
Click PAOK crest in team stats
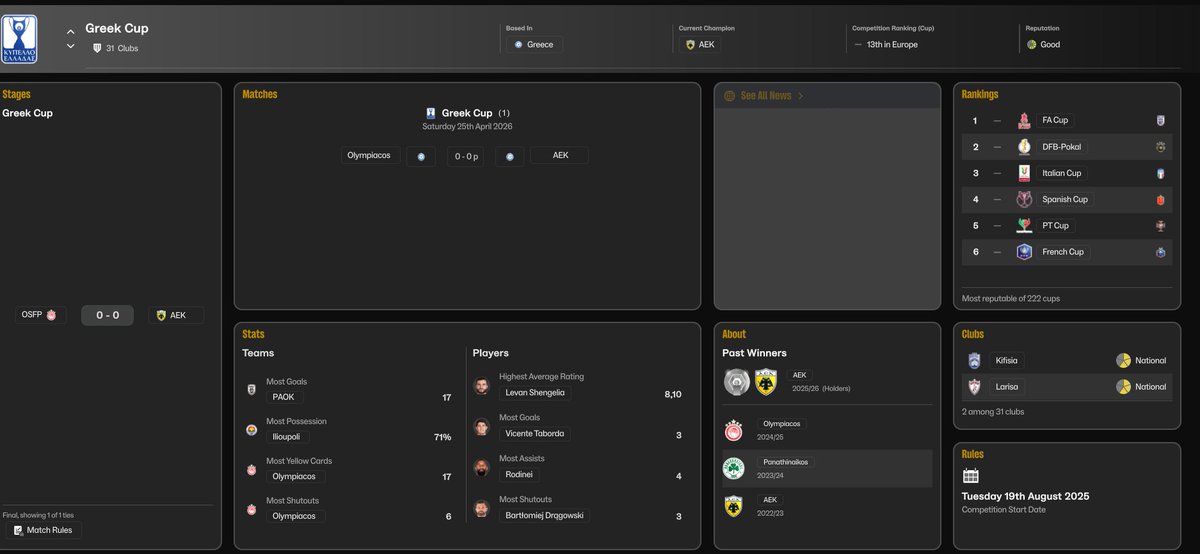[251, 390]
